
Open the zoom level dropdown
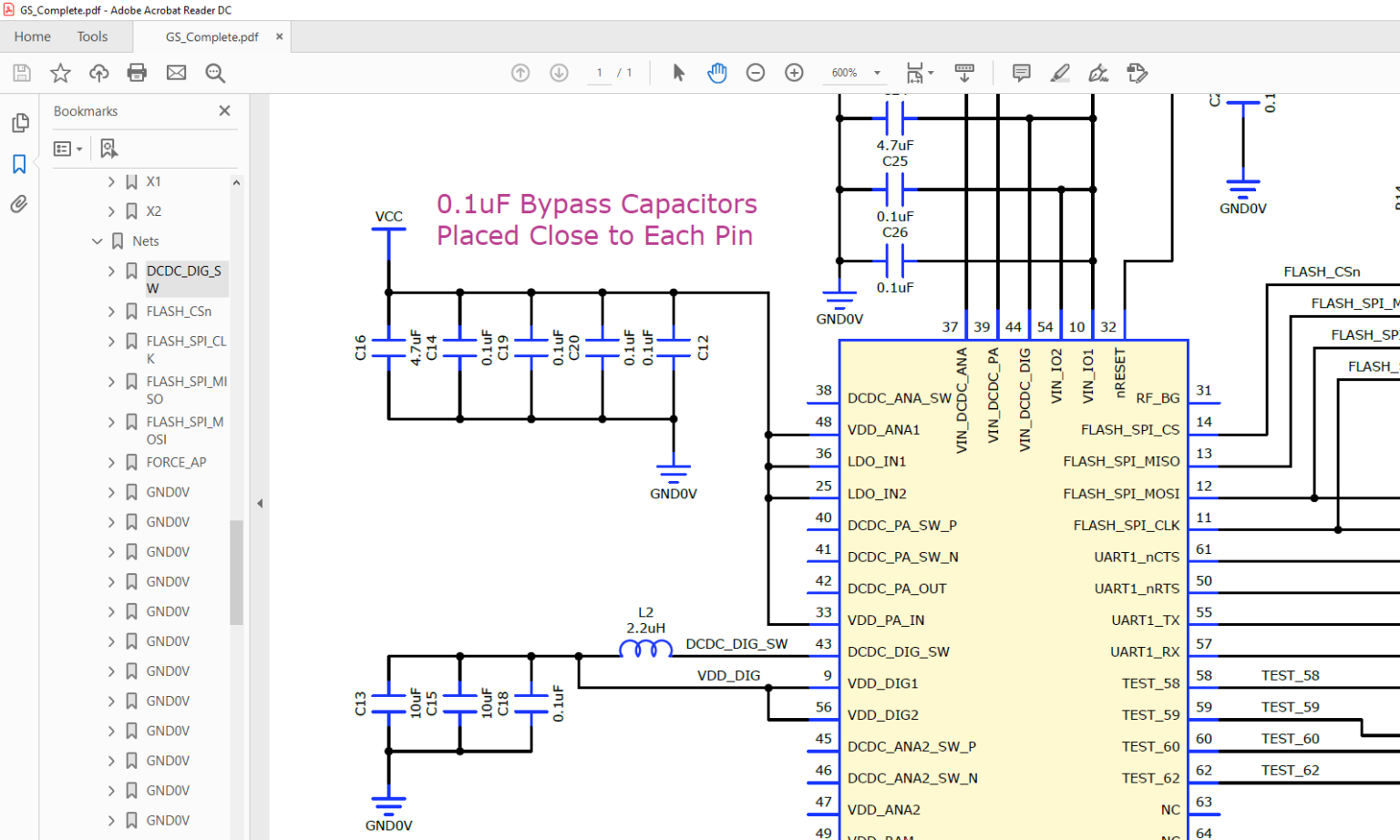877,73
